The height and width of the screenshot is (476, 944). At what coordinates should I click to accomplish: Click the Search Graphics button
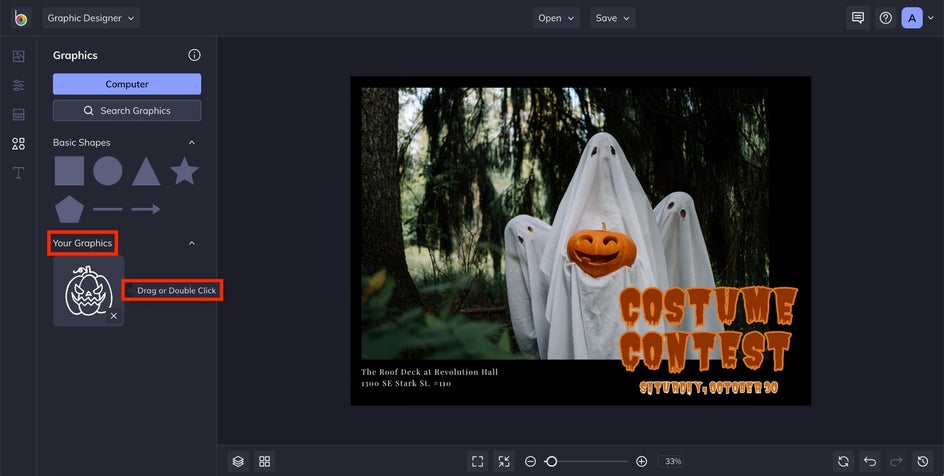(127, 111)
